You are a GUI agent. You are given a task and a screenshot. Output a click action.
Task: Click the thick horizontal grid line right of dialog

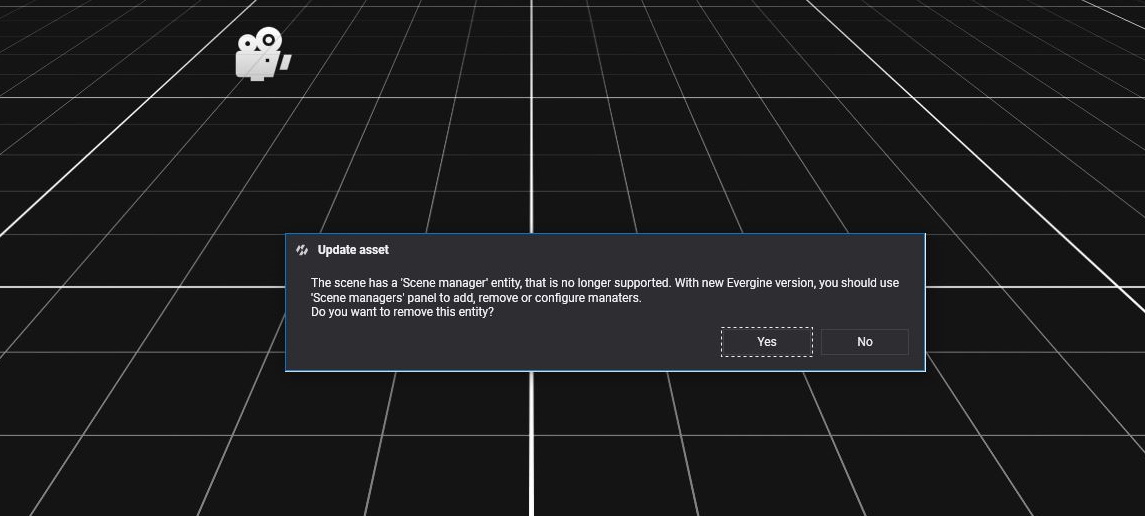pyautogui.click(x=1030, y=287)
